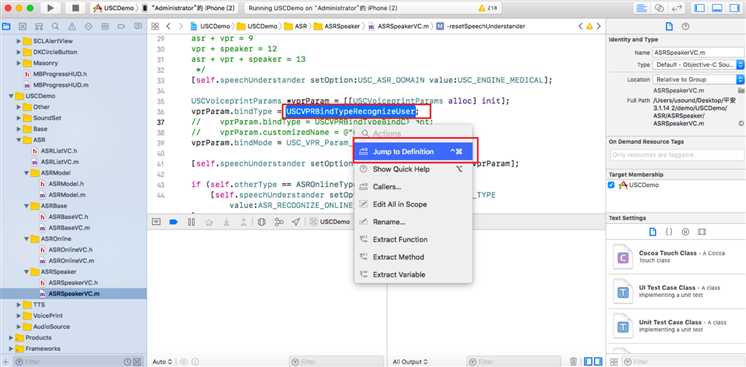This screenshot has width=746, height=367.
Task: Click Step out in debug bar
Action: pyautogui.click(x=244, y=222)
